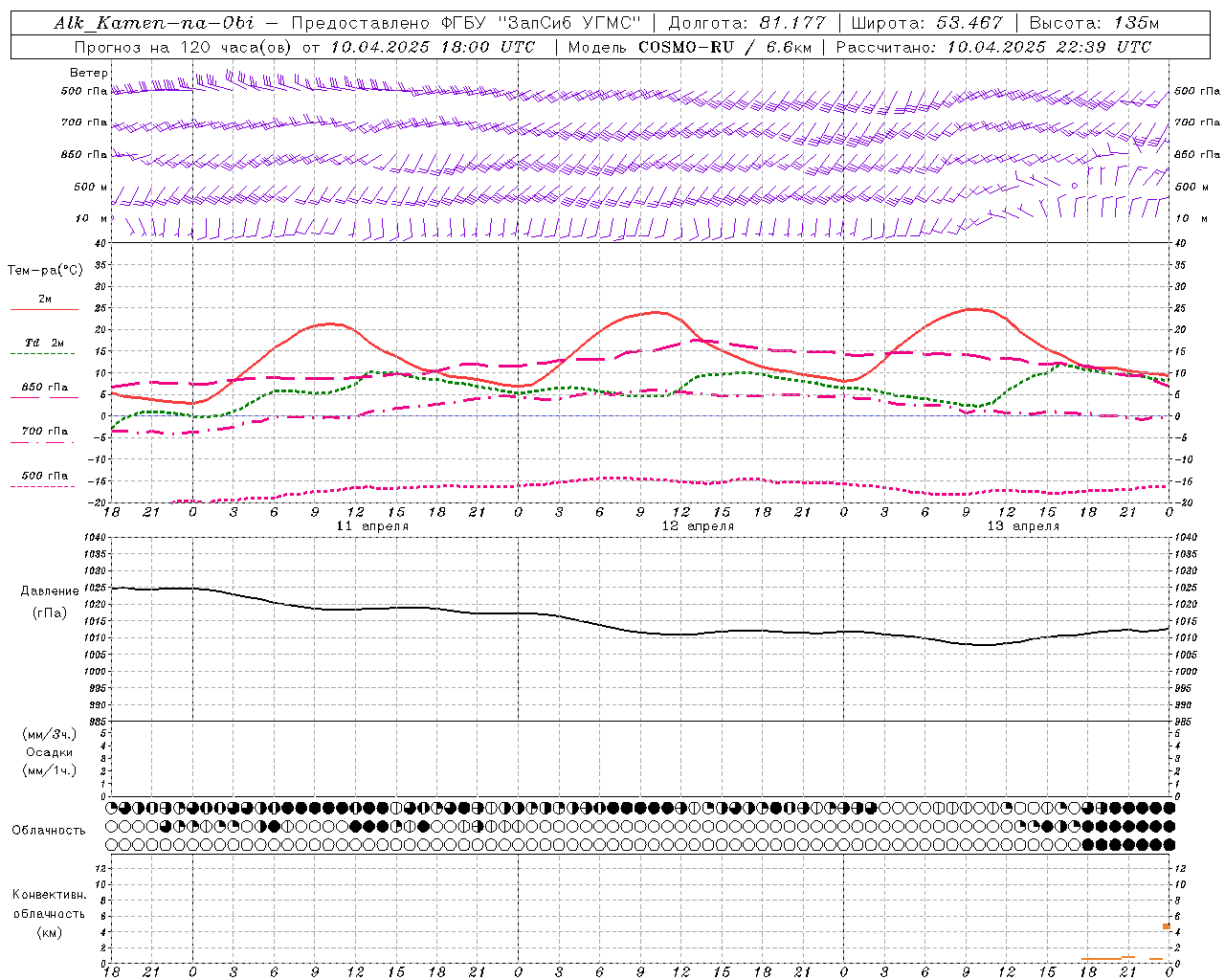Click the right-side 850 гПа wind label
This screenshot has height=980, width=1225.
point(1197,154)
